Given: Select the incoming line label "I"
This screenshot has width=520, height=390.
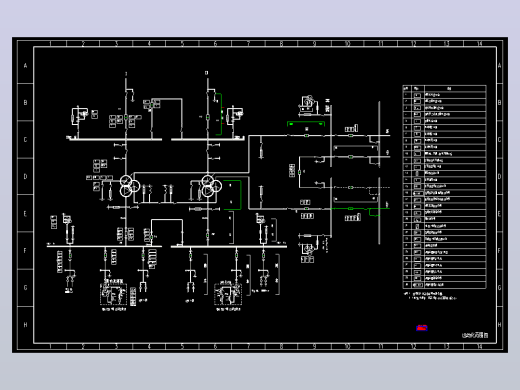Looking at the screenshot, I should 126,74.
